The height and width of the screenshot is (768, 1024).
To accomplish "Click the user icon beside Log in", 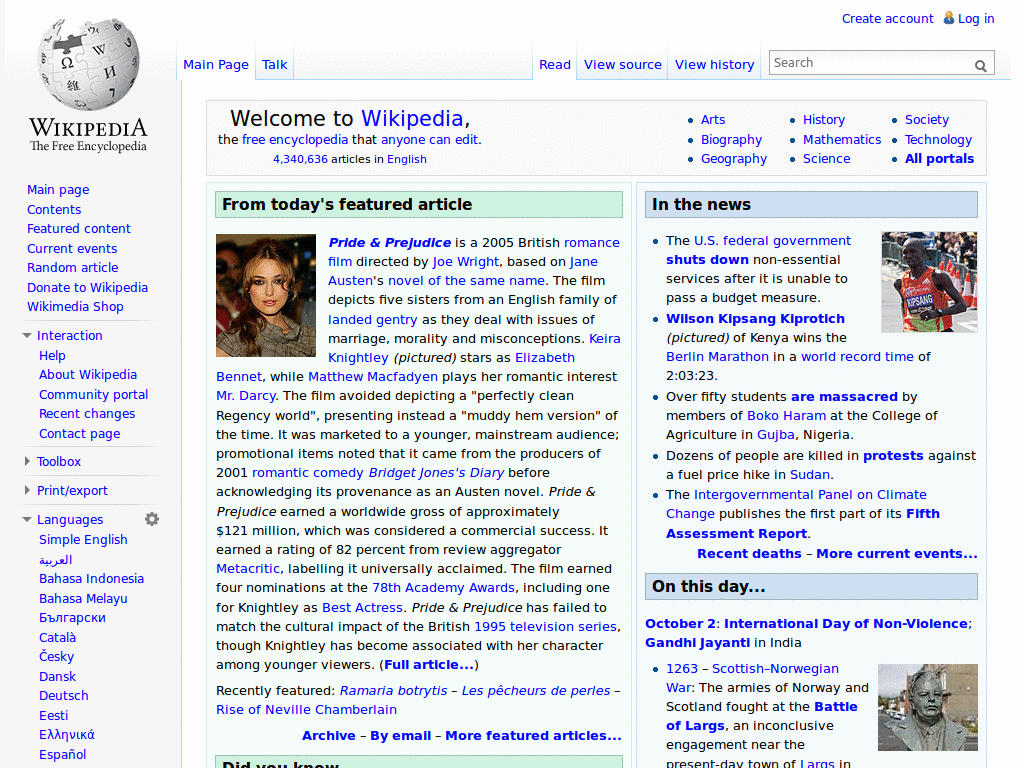I will coord(948,19).
